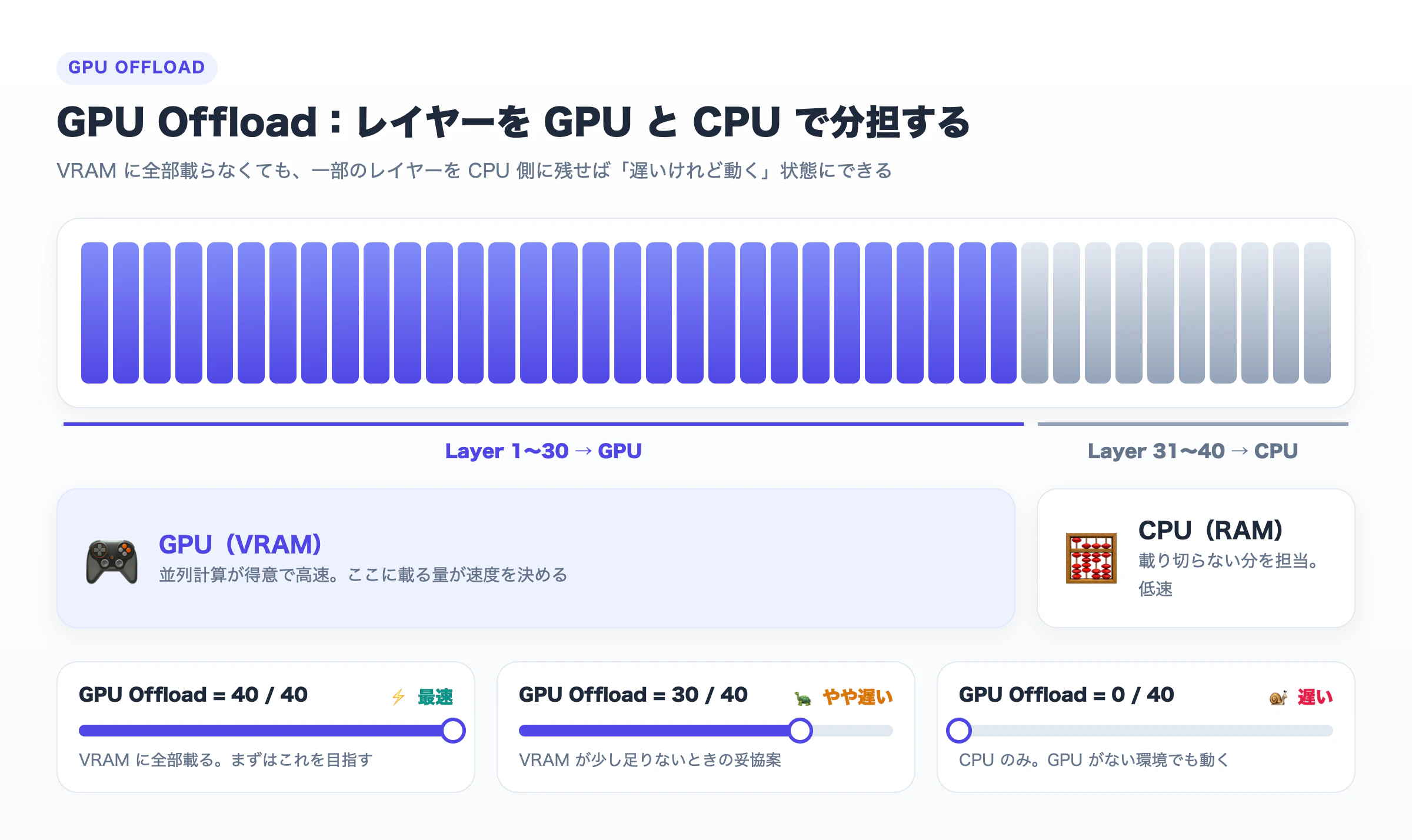Click the turtle icon beside やや遅い

coord(803,698)
